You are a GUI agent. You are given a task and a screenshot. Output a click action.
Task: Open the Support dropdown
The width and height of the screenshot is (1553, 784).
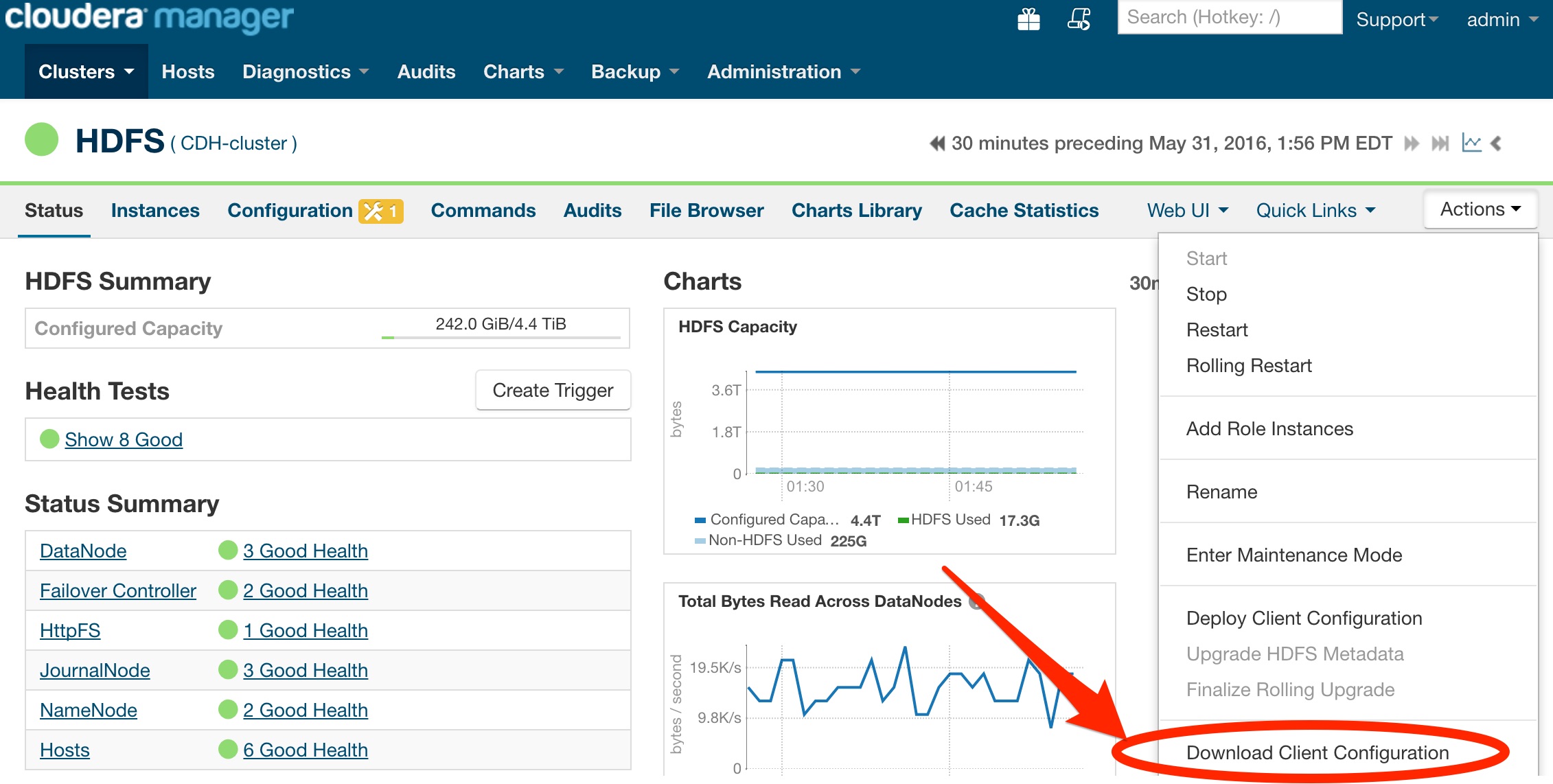[1397, 19]
